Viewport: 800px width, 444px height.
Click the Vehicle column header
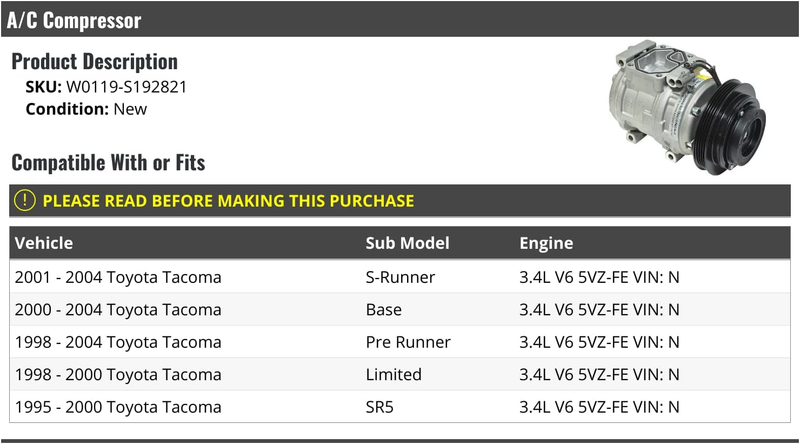coord(44,243)
